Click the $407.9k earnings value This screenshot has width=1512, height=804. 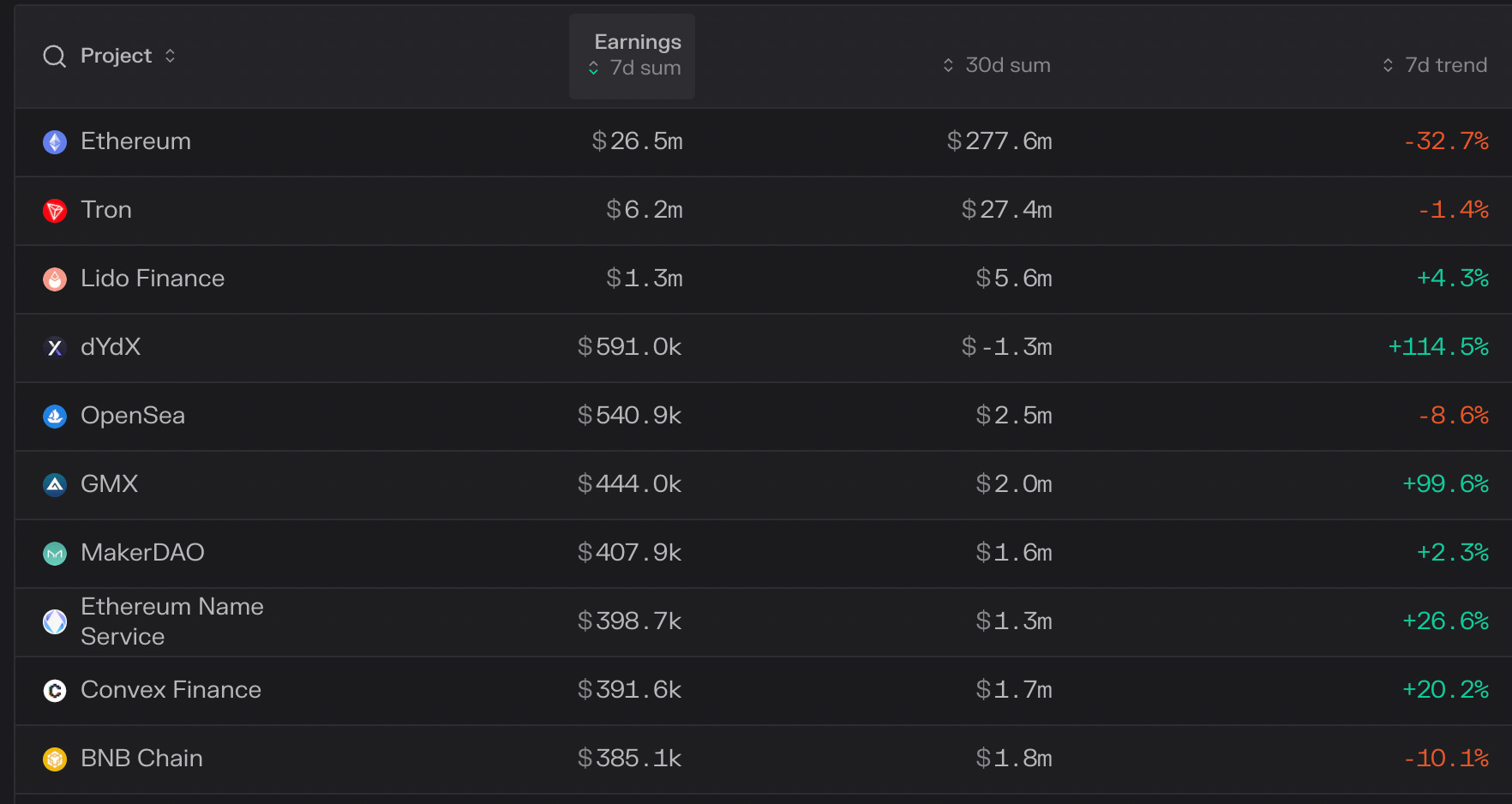tap(630, 553)
